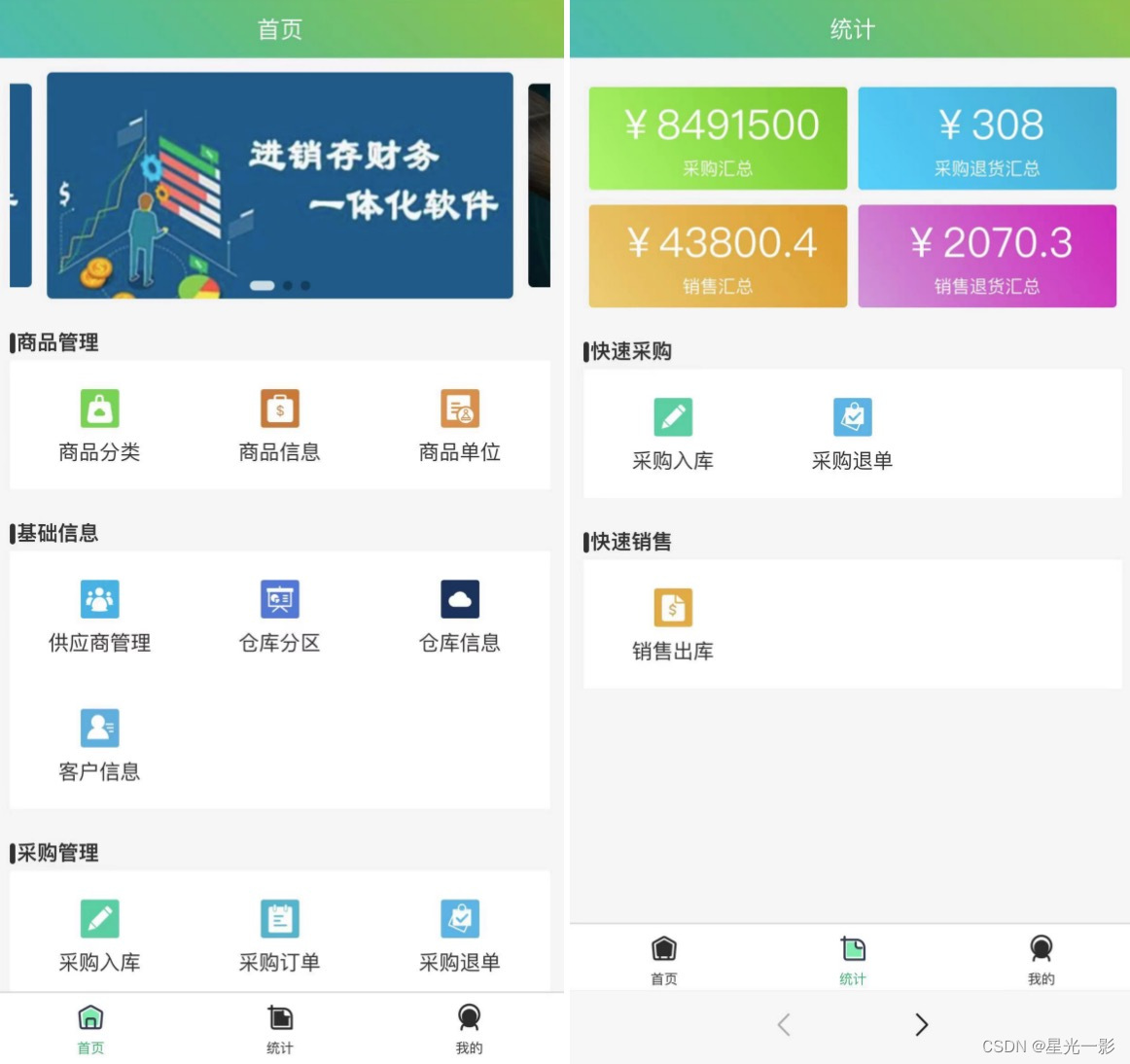Viewport: 1130px width, 1064px height.
Task: Open 采购退单 icon in 采购管理 section
Action: pyautogui.click(x=460, y=919)
